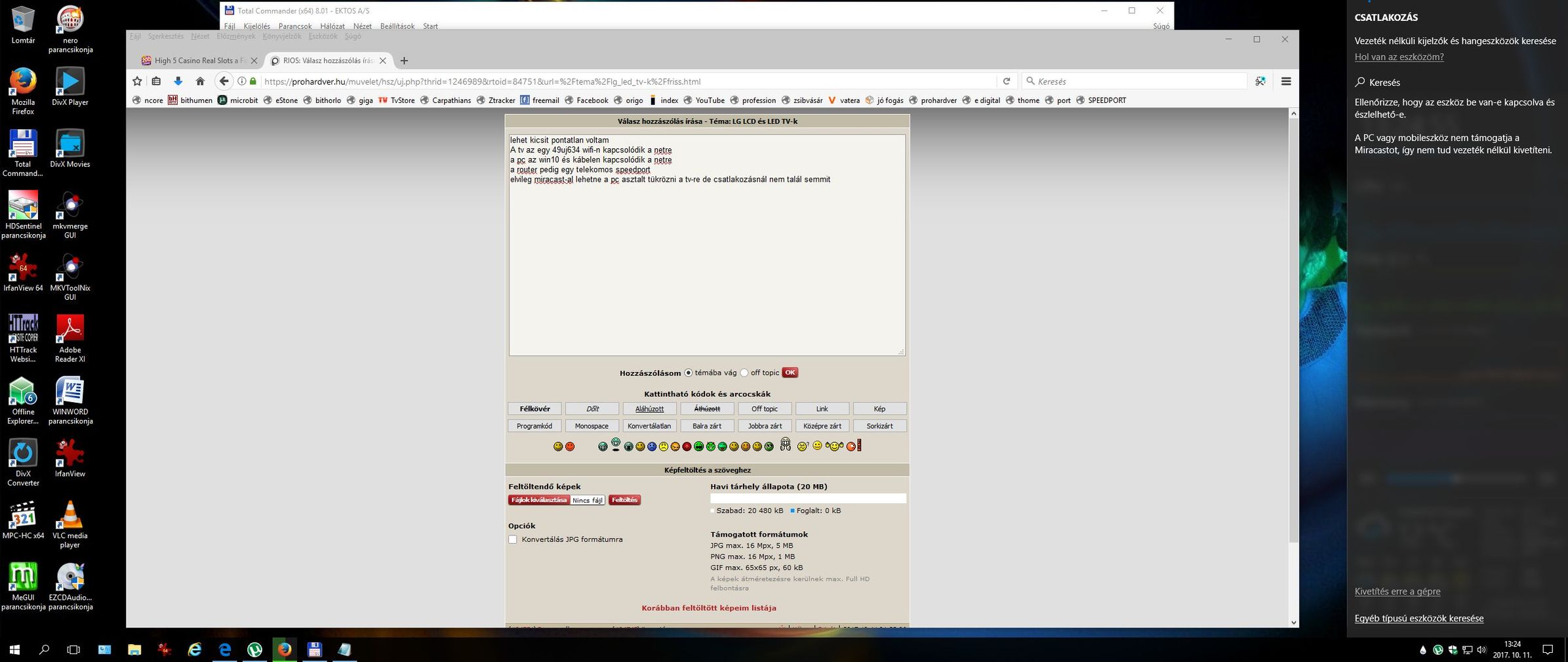Launch MPC-HC x64 desktop icon
1568x662 pixels.
pos(23,520)
